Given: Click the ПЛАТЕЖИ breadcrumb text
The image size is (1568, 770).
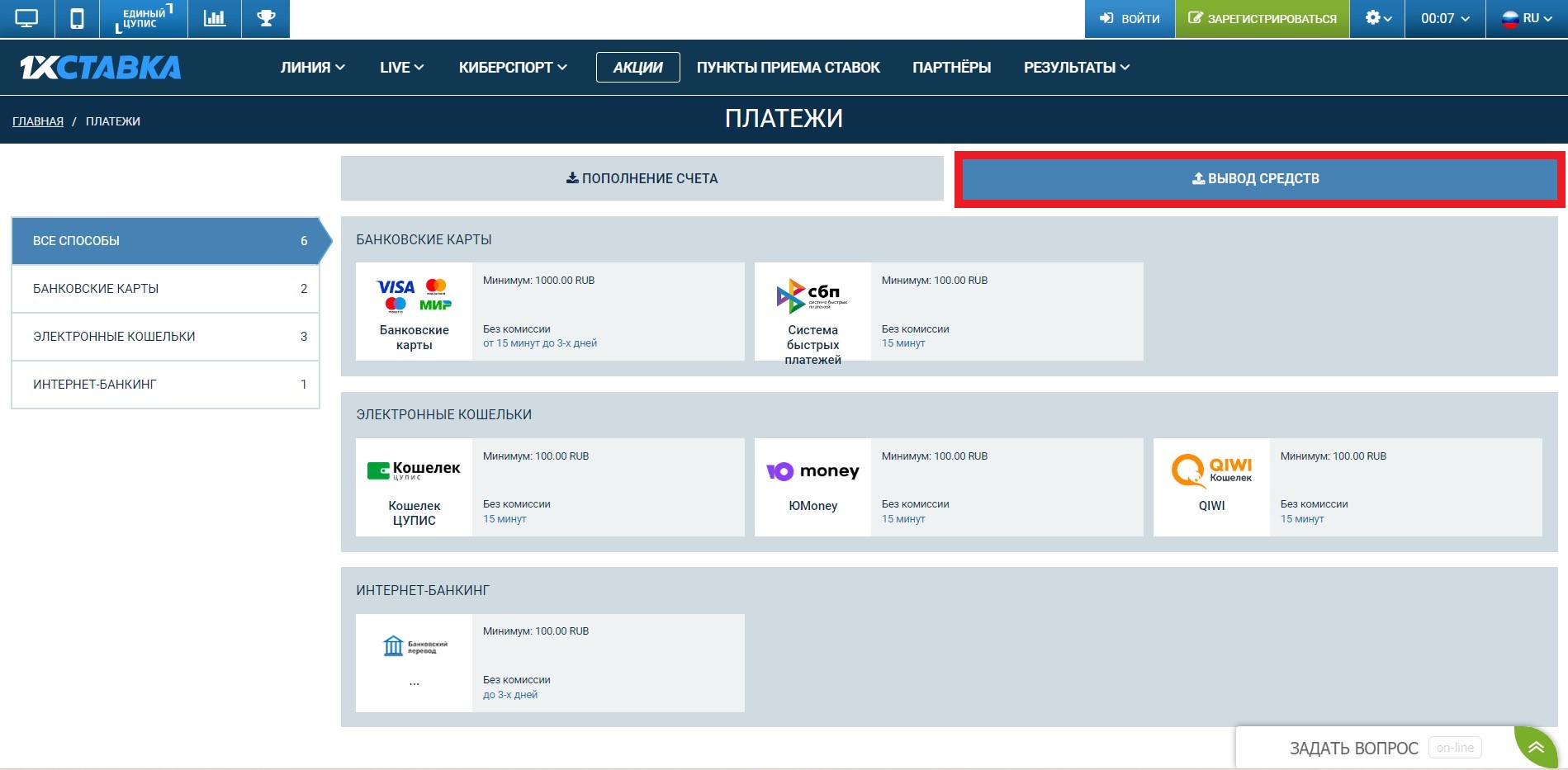Looking at the screenshot, I should (x=113, y=121).
